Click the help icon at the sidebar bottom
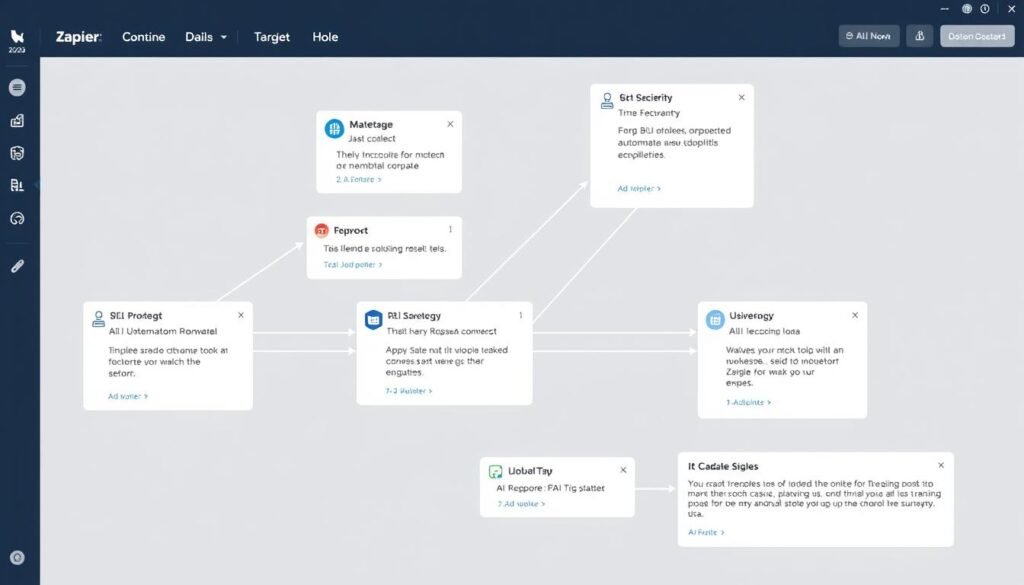Image resolution: width=1024 pixels, height=585 pixels. (x=16, y=557)
